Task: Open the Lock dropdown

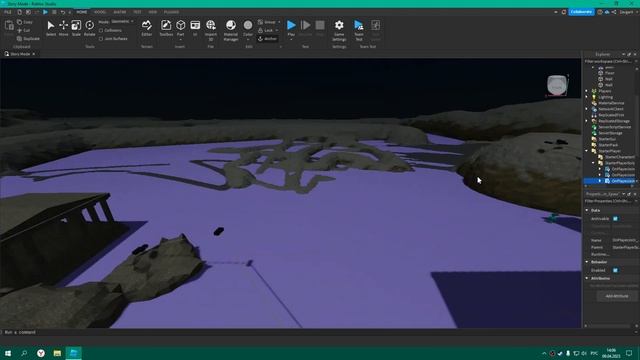Action: [x=268, y=30]
